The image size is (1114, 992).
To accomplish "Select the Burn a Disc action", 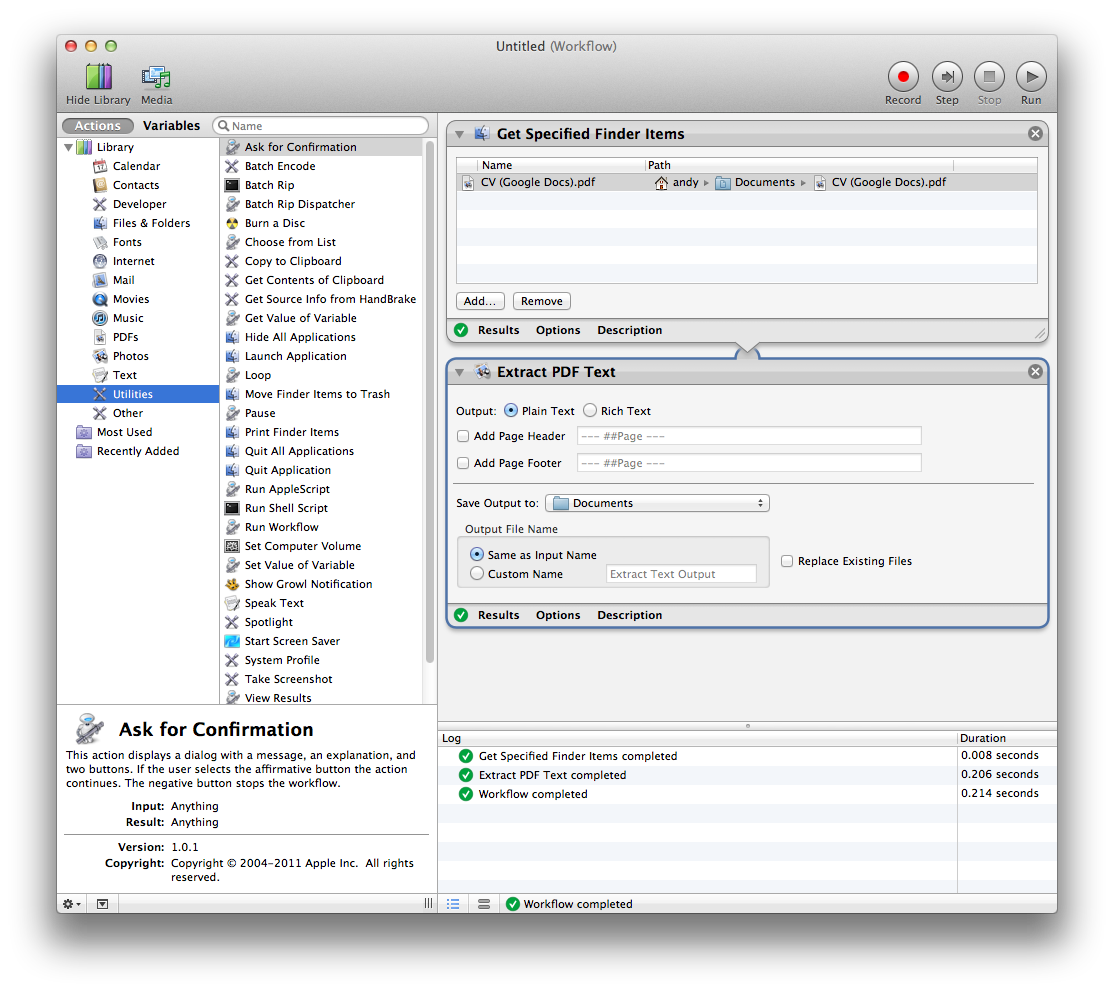I will coord(275,223).
